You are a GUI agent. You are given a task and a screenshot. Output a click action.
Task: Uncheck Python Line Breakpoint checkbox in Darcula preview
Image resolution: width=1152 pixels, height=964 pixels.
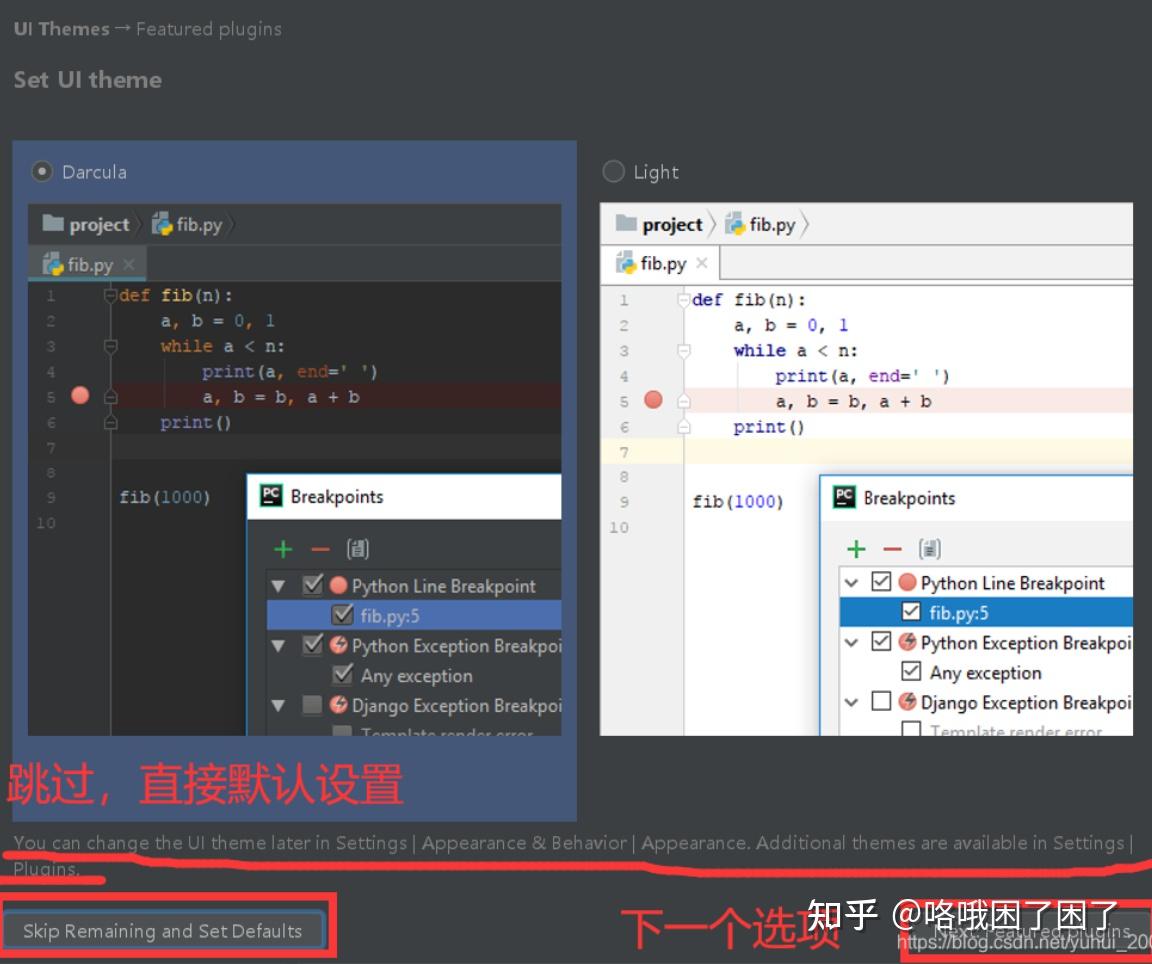(313, 585)
